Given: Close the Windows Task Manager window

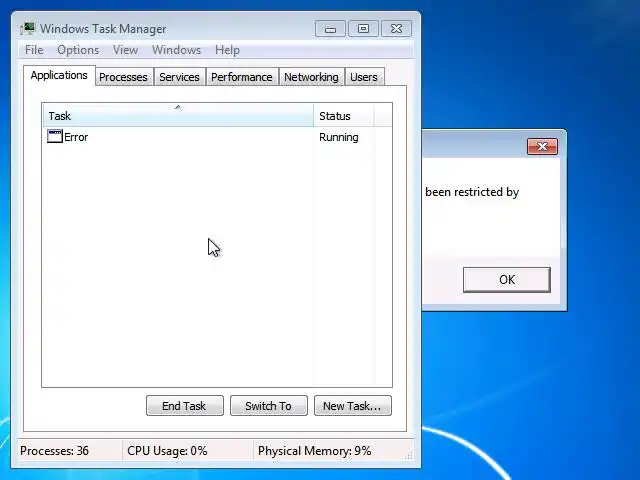Looking at the screenshot, I should click(x=396, y=29).
